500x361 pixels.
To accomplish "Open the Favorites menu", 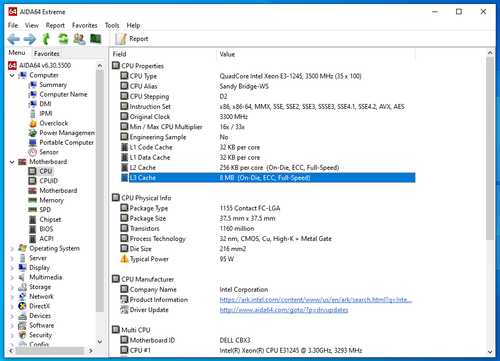I will coord(85,25).
